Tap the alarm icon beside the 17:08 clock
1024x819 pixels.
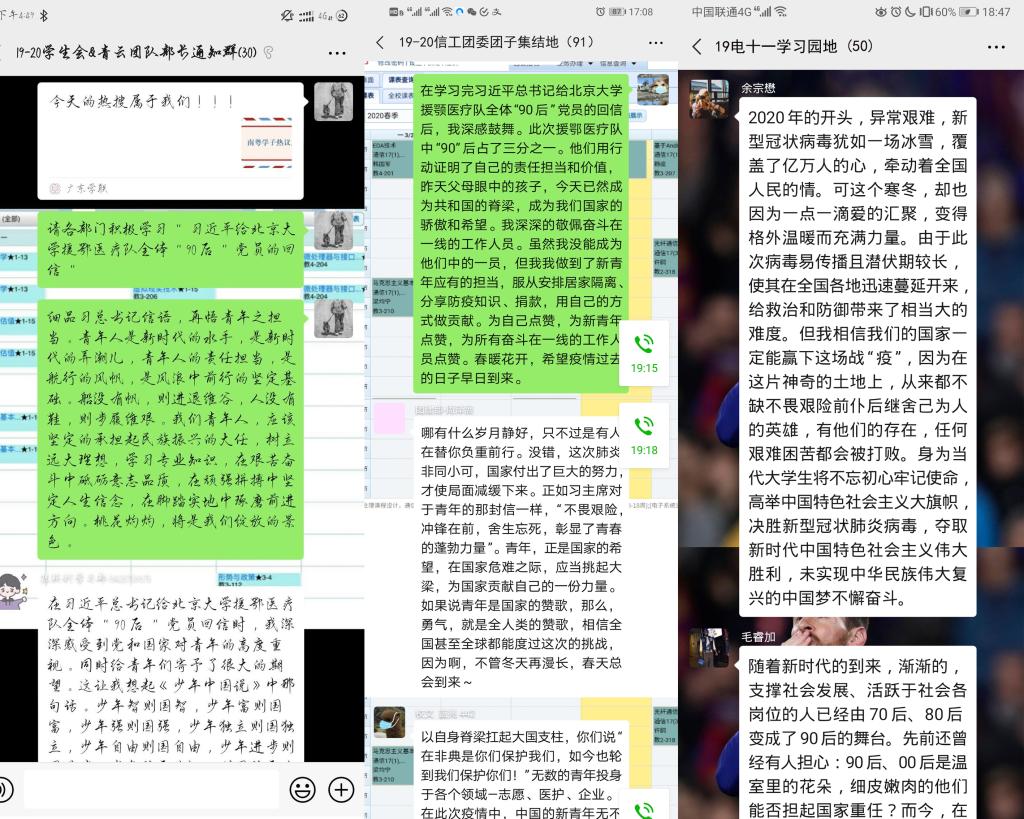point(600,12)
